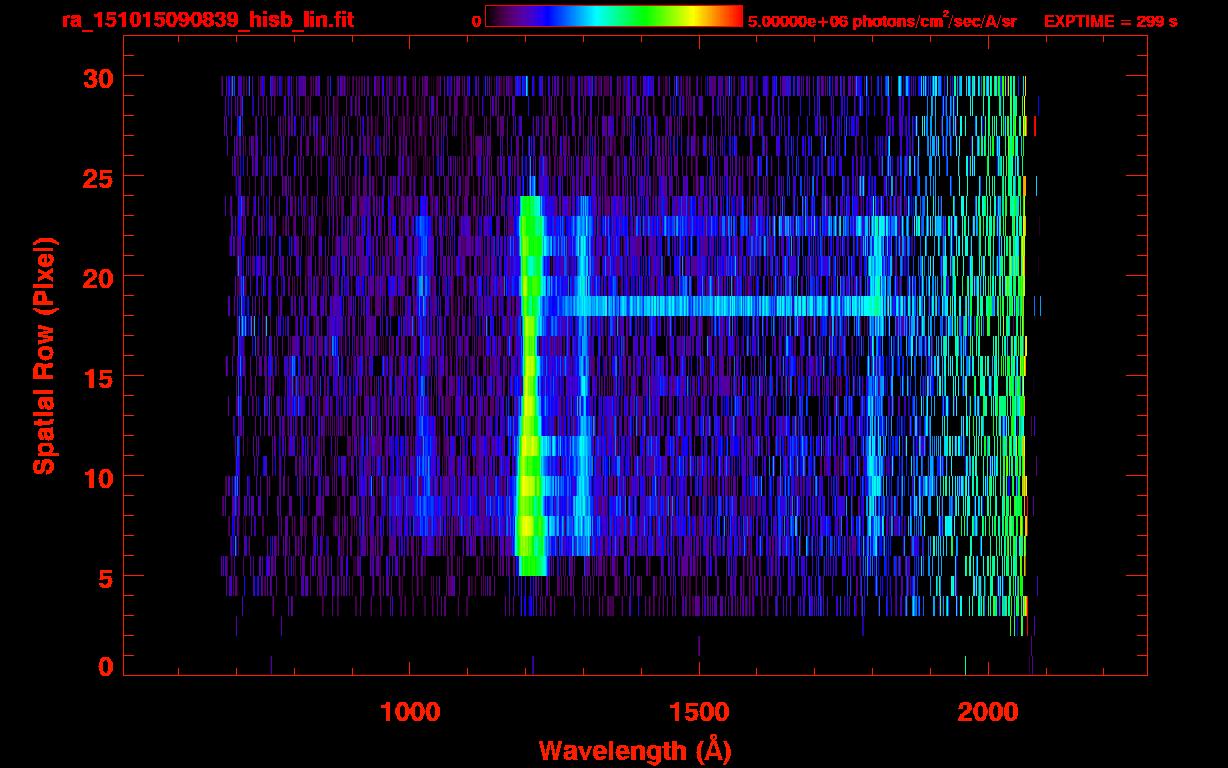
Task: Click the x-axis tick label 1000
Action: (410, 712)
